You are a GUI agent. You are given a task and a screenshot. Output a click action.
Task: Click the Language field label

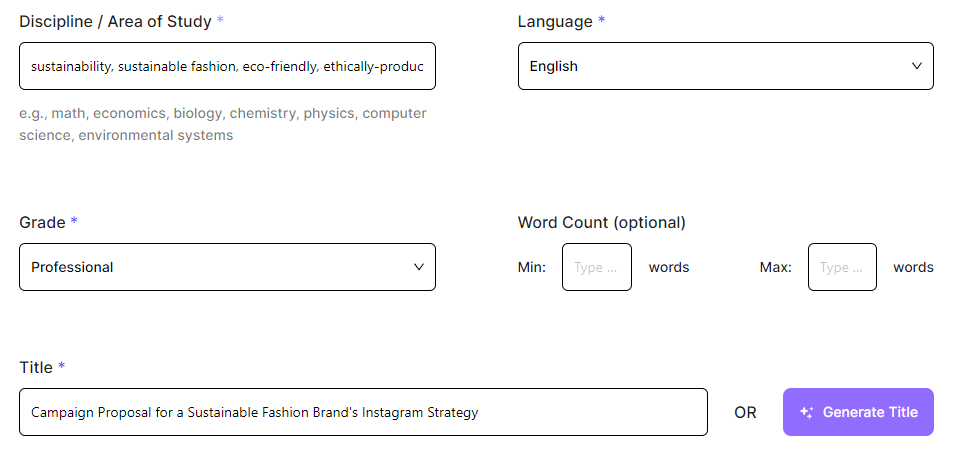[x=555, y=21]
